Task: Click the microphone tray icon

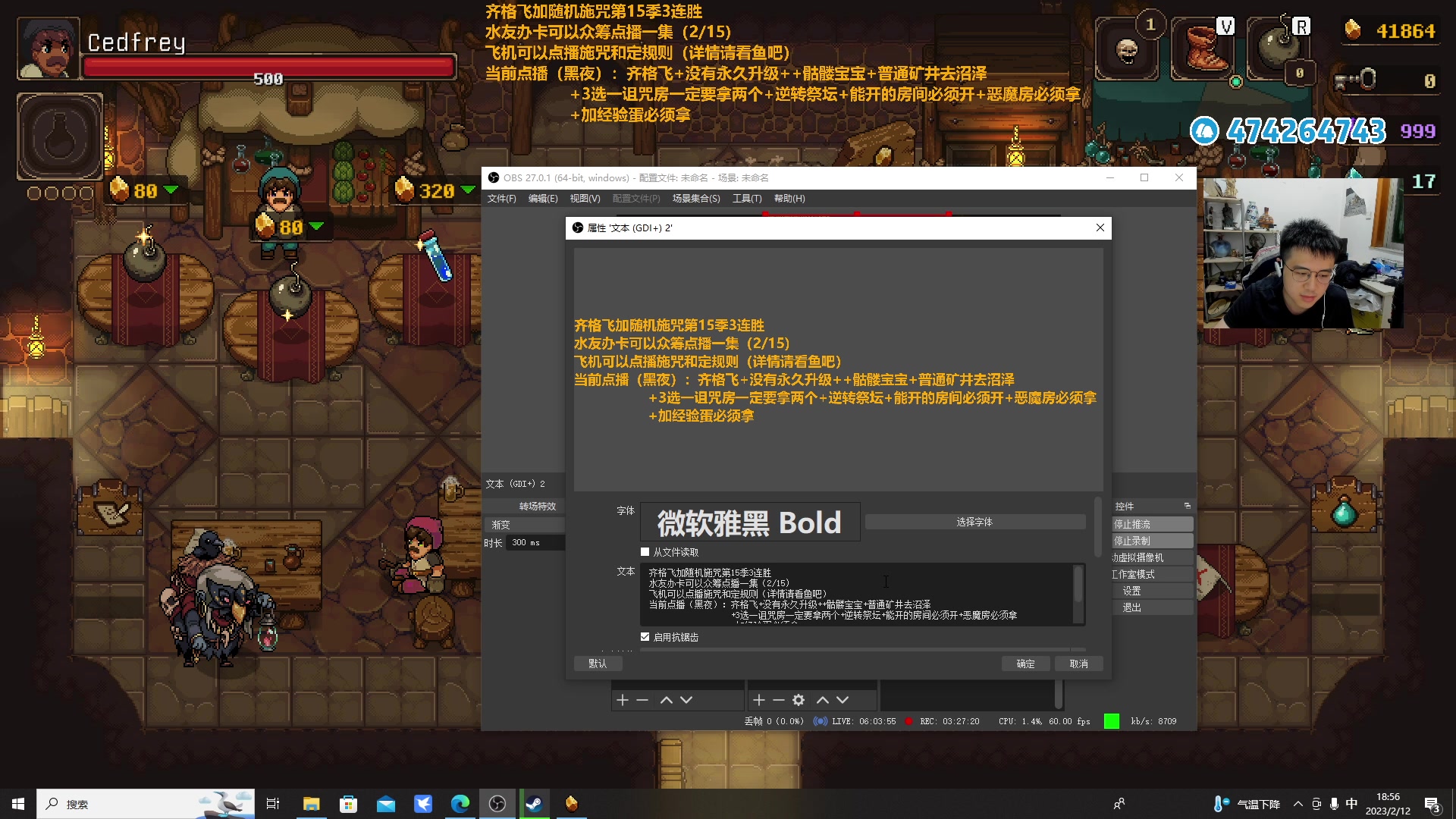Action: pyautogui.click(x=1334, y=804)
